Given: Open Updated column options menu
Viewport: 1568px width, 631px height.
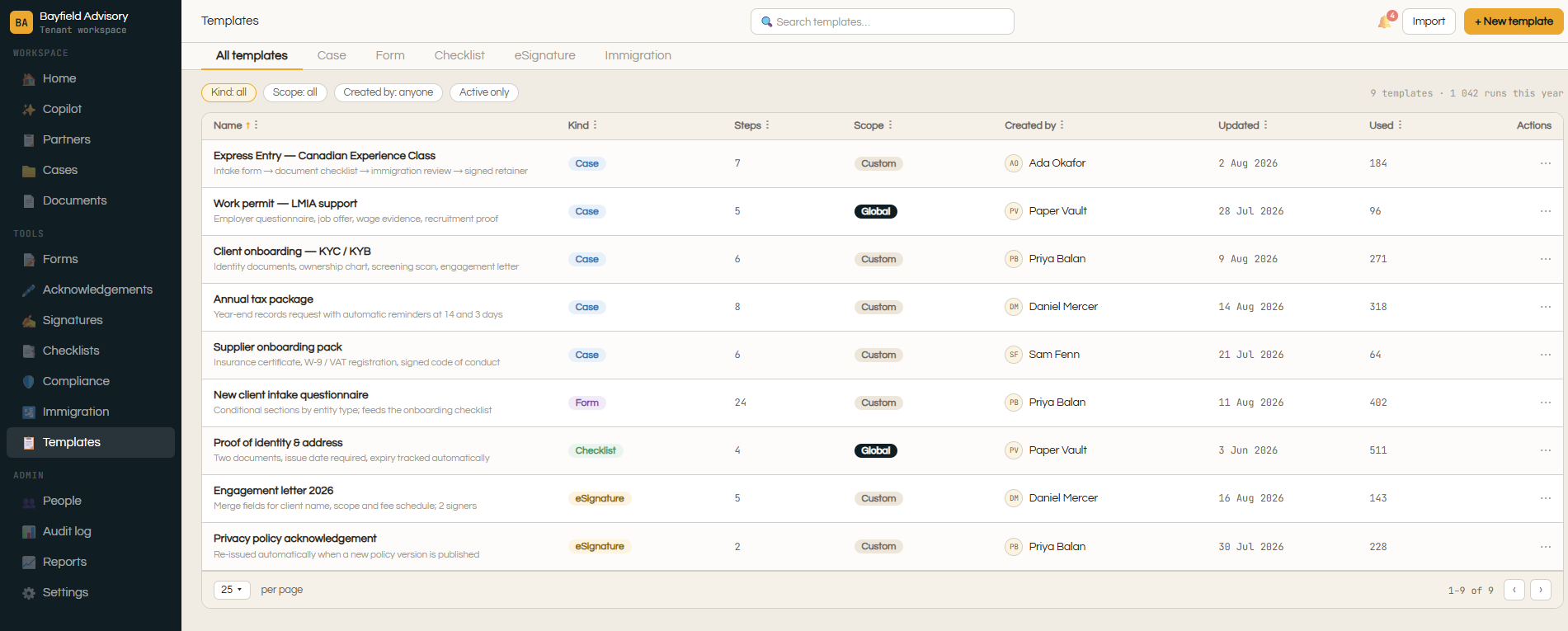Looking at the screenshot, I should (1266, 125).
